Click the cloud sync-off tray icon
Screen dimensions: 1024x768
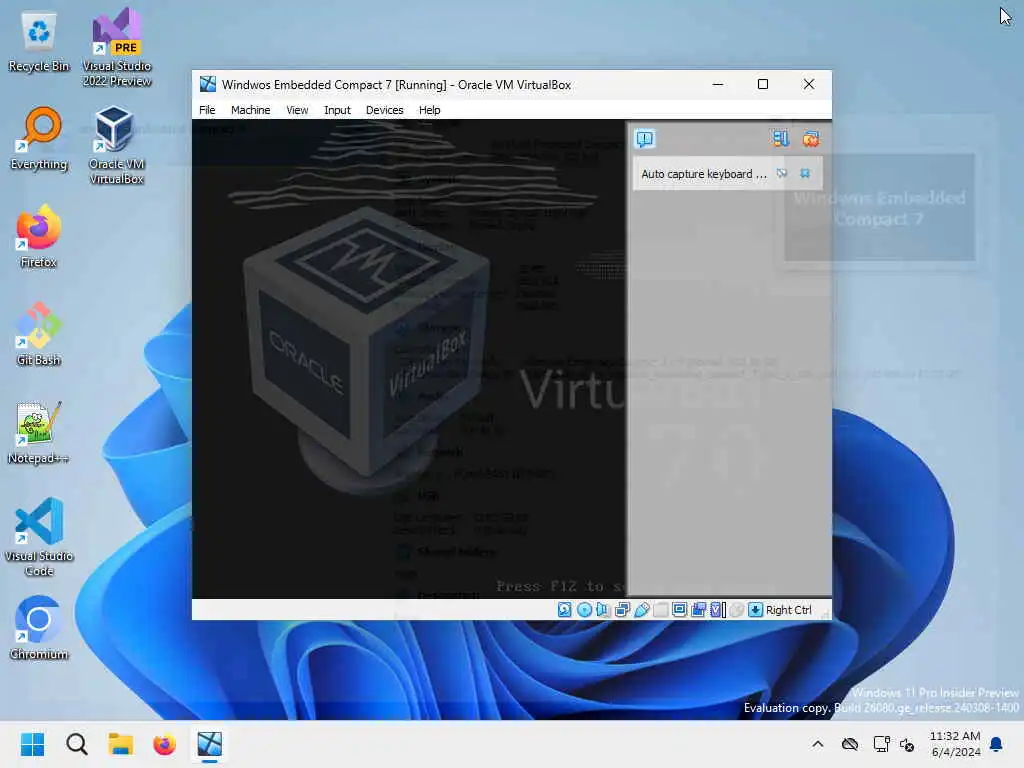[850, 744]
